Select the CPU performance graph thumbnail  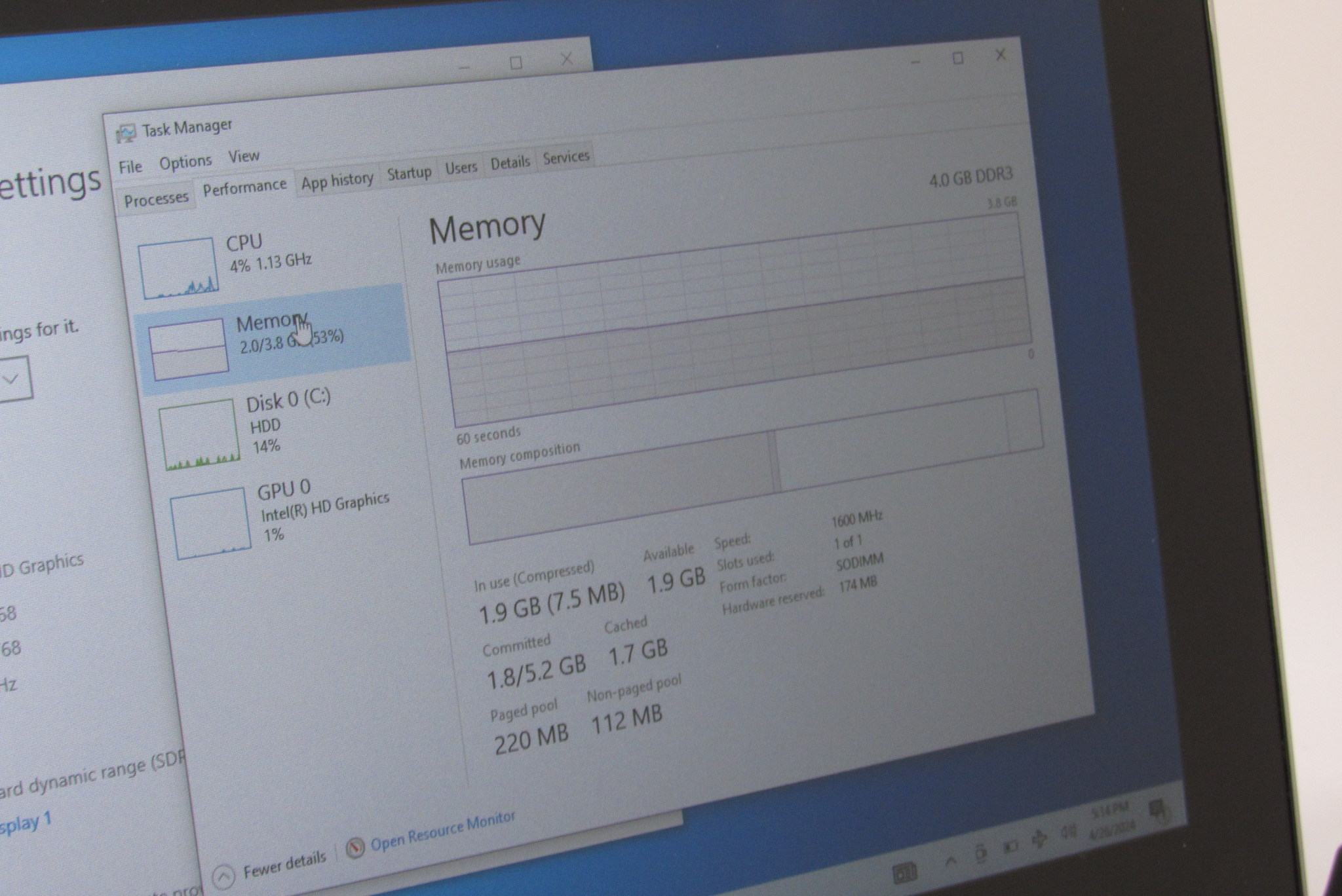178,269
